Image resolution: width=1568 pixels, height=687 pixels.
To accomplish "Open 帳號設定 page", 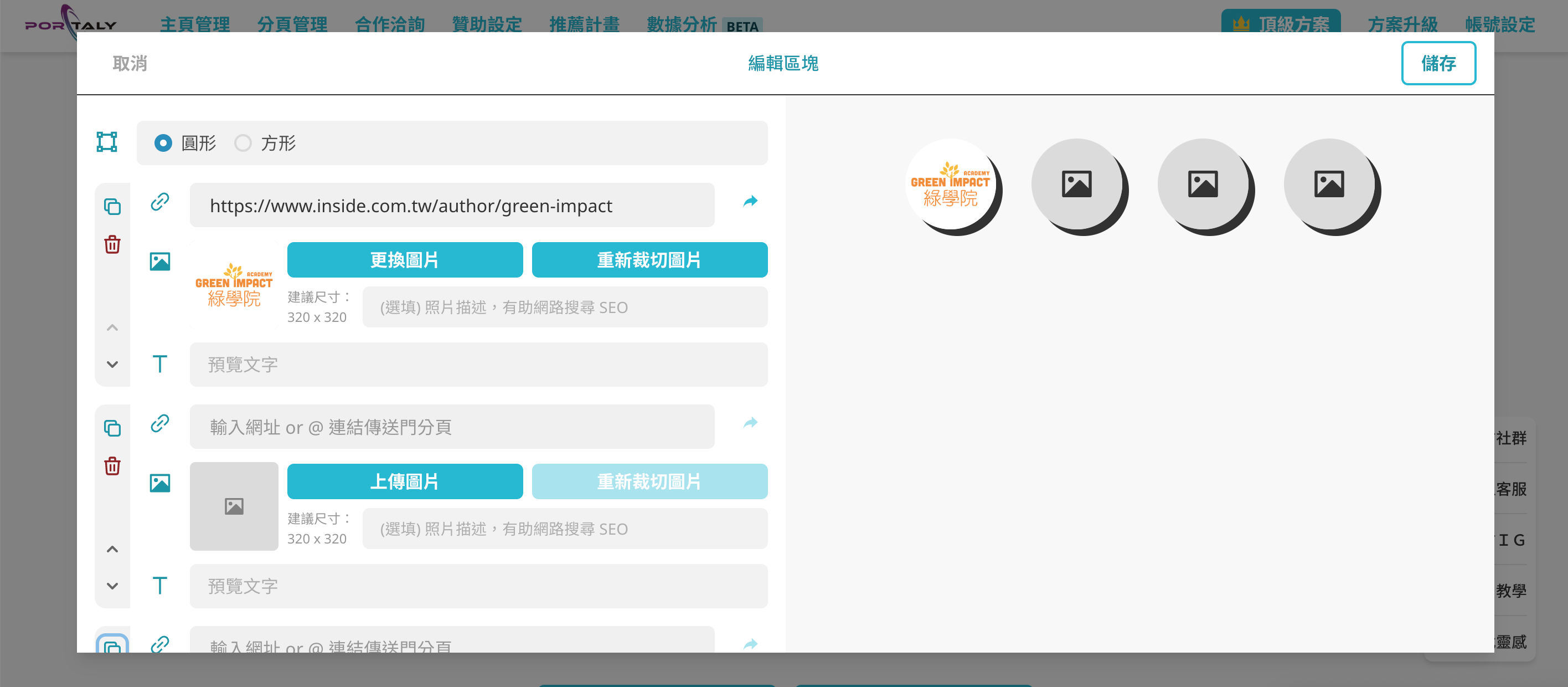I will [1500, 24].
